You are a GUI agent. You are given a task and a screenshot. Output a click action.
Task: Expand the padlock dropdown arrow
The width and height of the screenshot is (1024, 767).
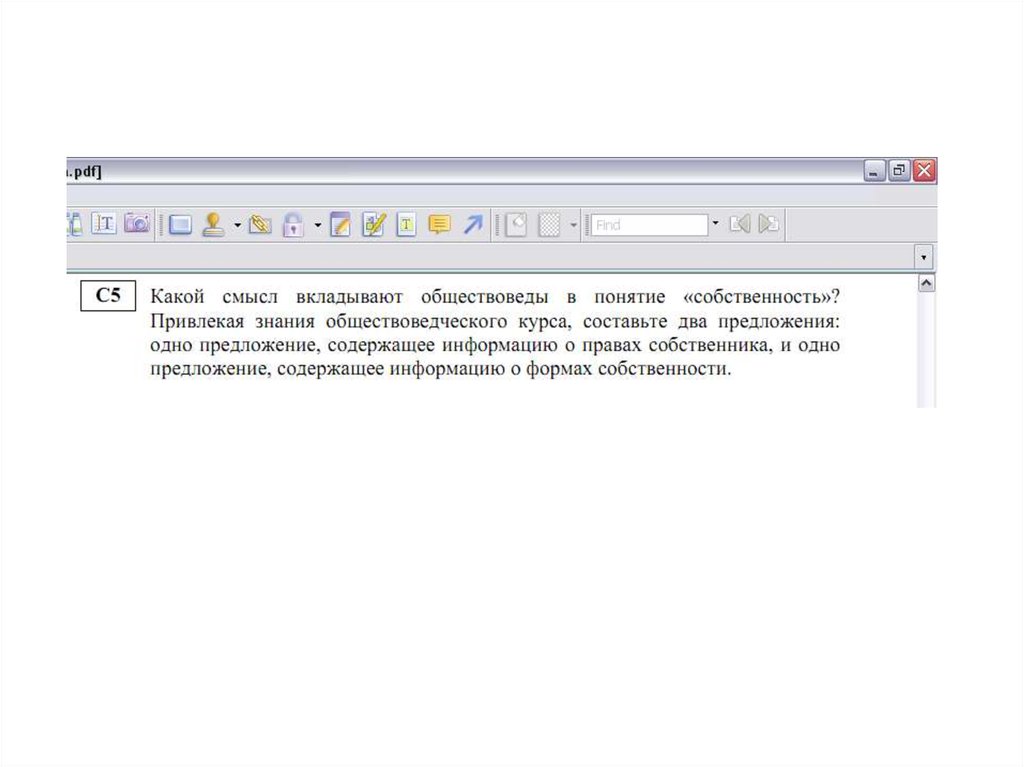[x=317, y=225]
